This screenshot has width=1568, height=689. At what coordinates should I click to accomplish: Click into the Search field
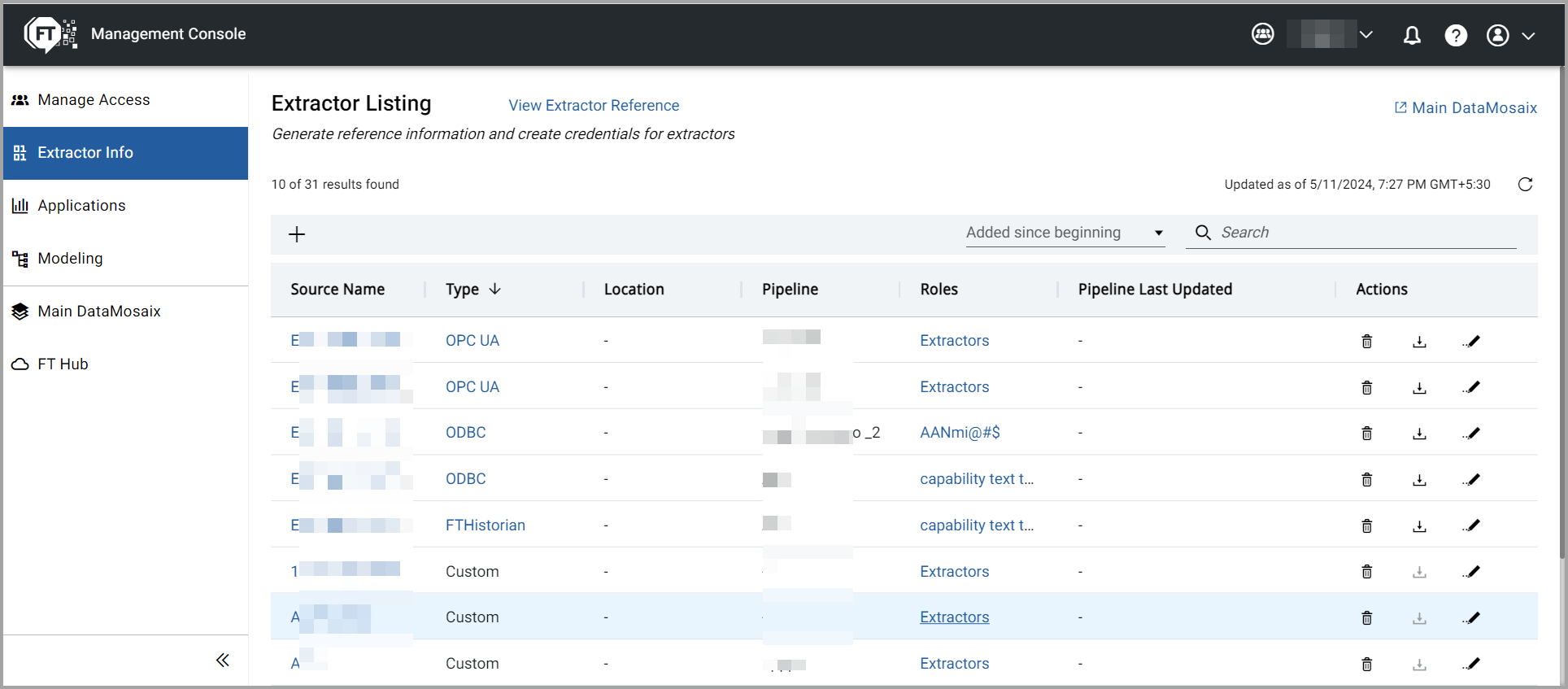(1366, 233)
